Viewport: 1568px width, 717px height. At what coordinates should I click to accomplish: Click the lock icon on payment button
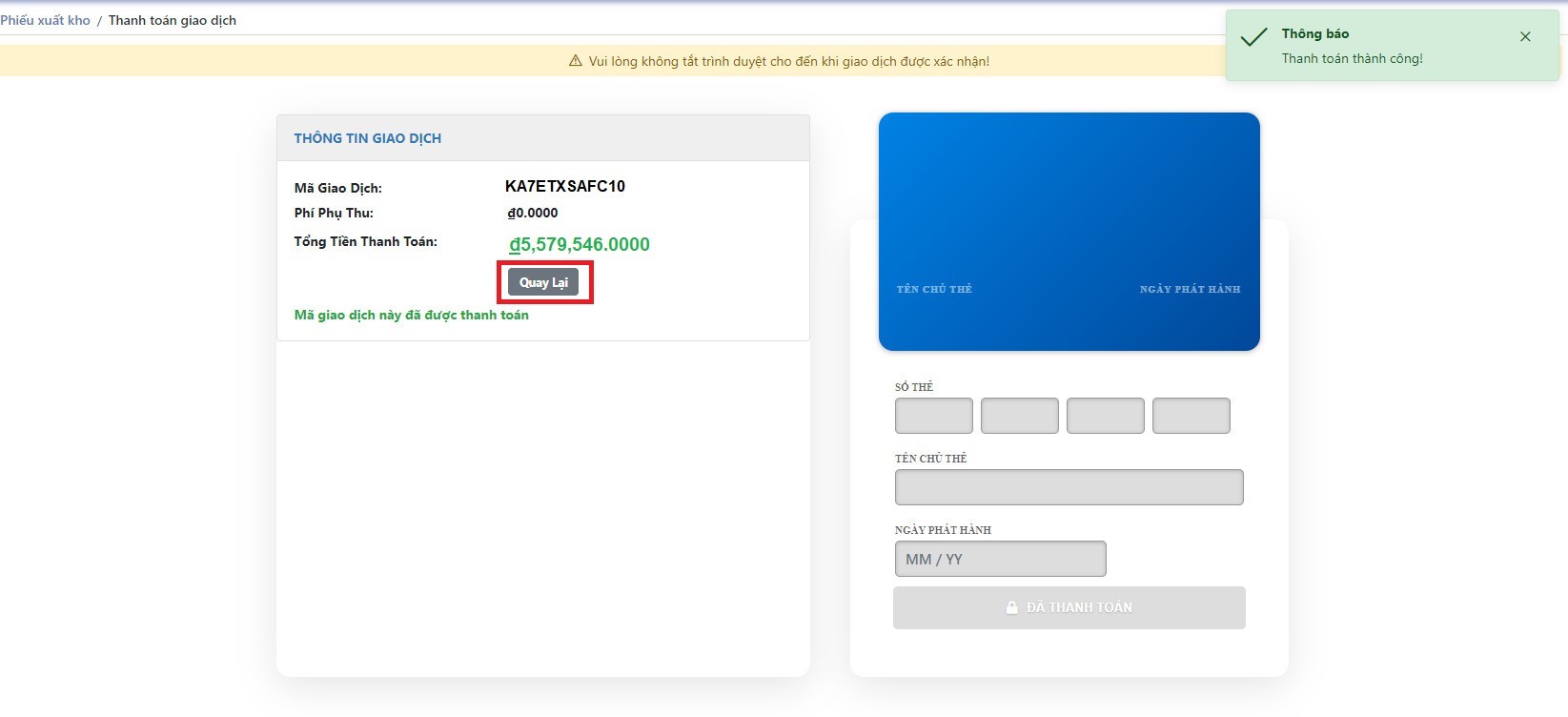pos(1012,608)
